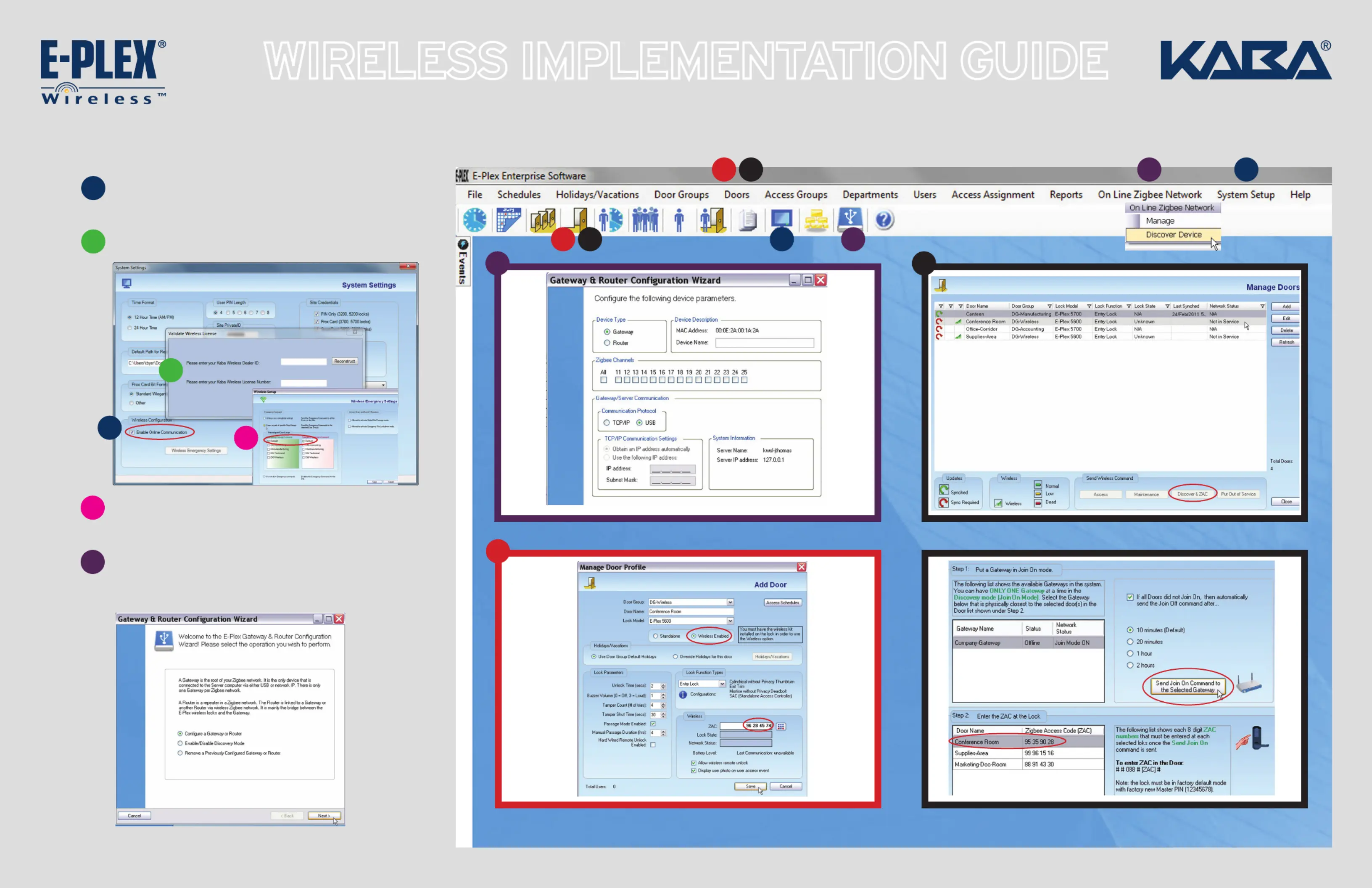Click the Departments group-of-people toolbar icon
Viewport: 1372px width, 888px height.
tap(645, 220)
